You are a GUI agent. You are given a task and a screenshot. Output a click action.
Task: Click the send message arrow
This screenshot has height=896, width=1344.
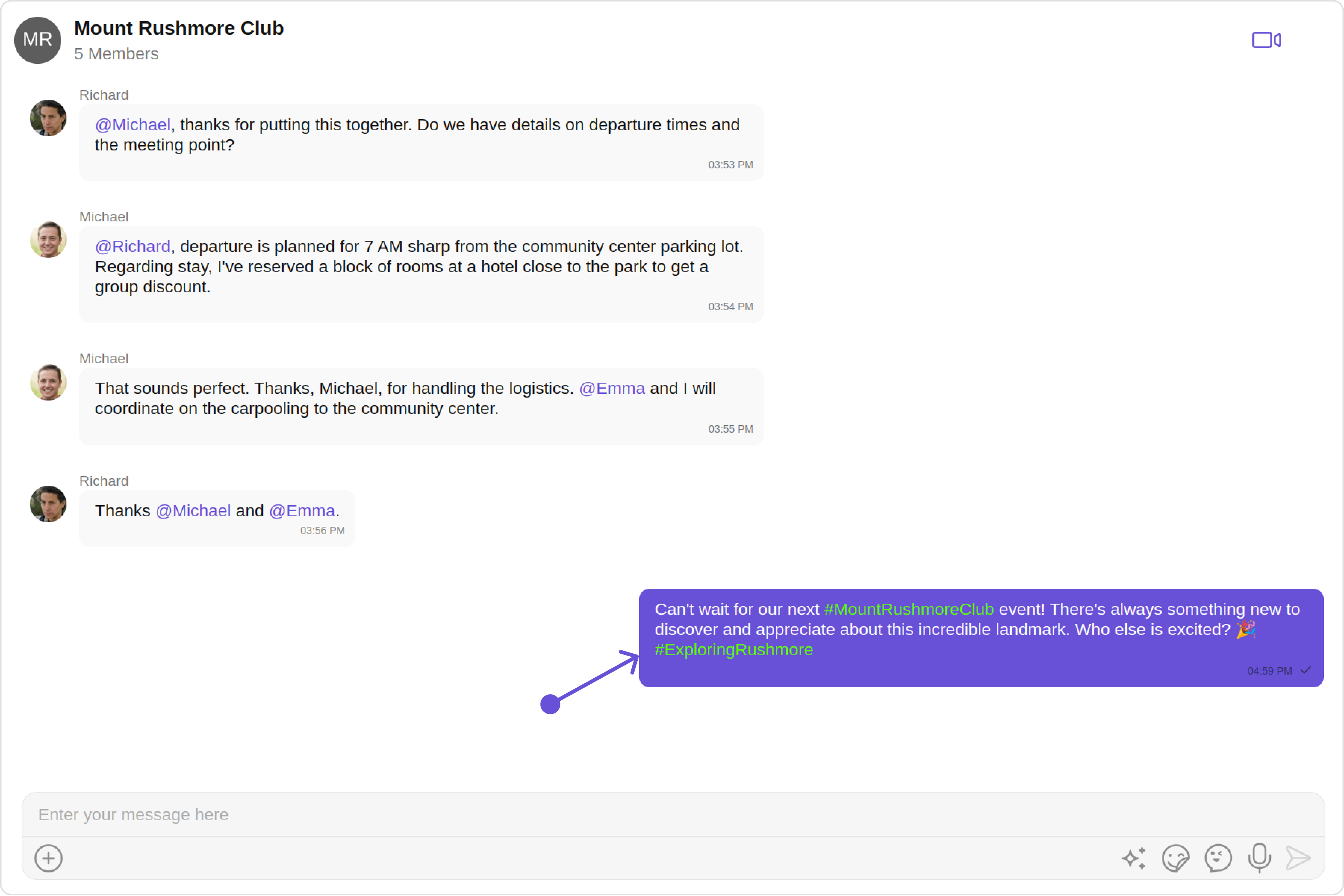pyautogui.click(x=1298, y=858)
